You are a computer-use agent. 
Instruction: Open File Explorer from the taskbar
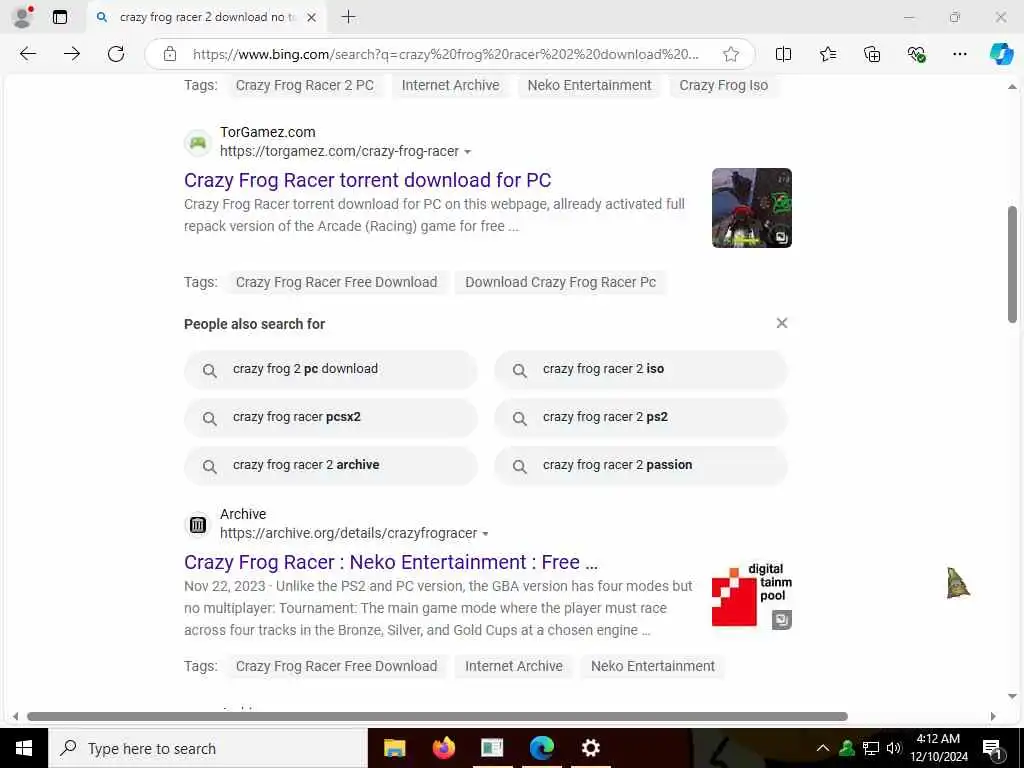coord(394,748)
